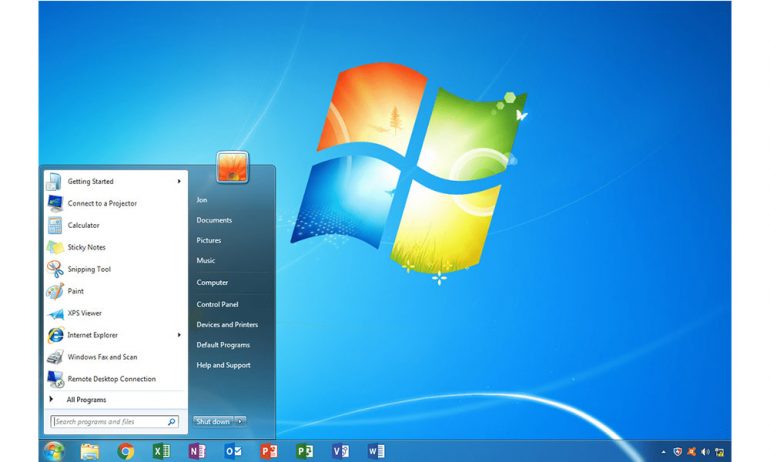770x462 pixels.
Task: Open Connect to a Projector
Action: pyautogui.click(x=116, y=203)
